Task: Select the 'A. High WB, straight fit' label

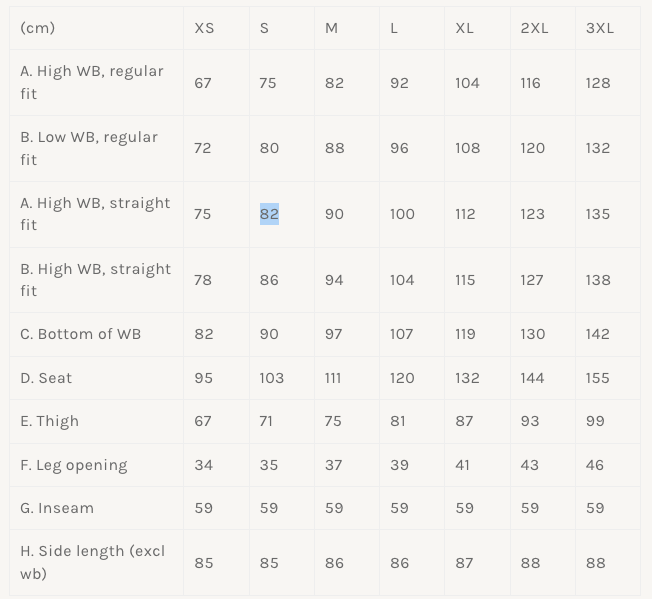Action: [x=95, y=214]
